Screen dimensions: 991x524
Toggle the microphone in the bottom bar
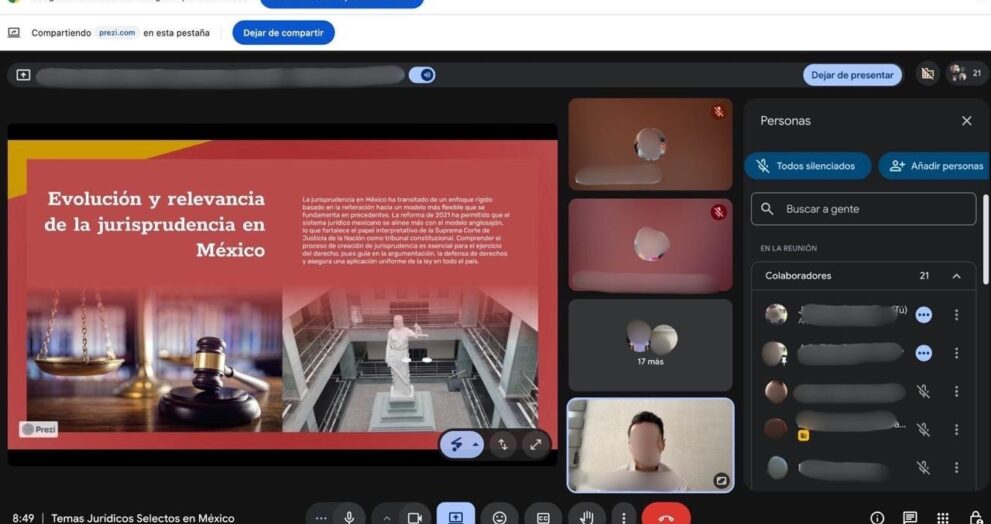[x=349, y=517]
